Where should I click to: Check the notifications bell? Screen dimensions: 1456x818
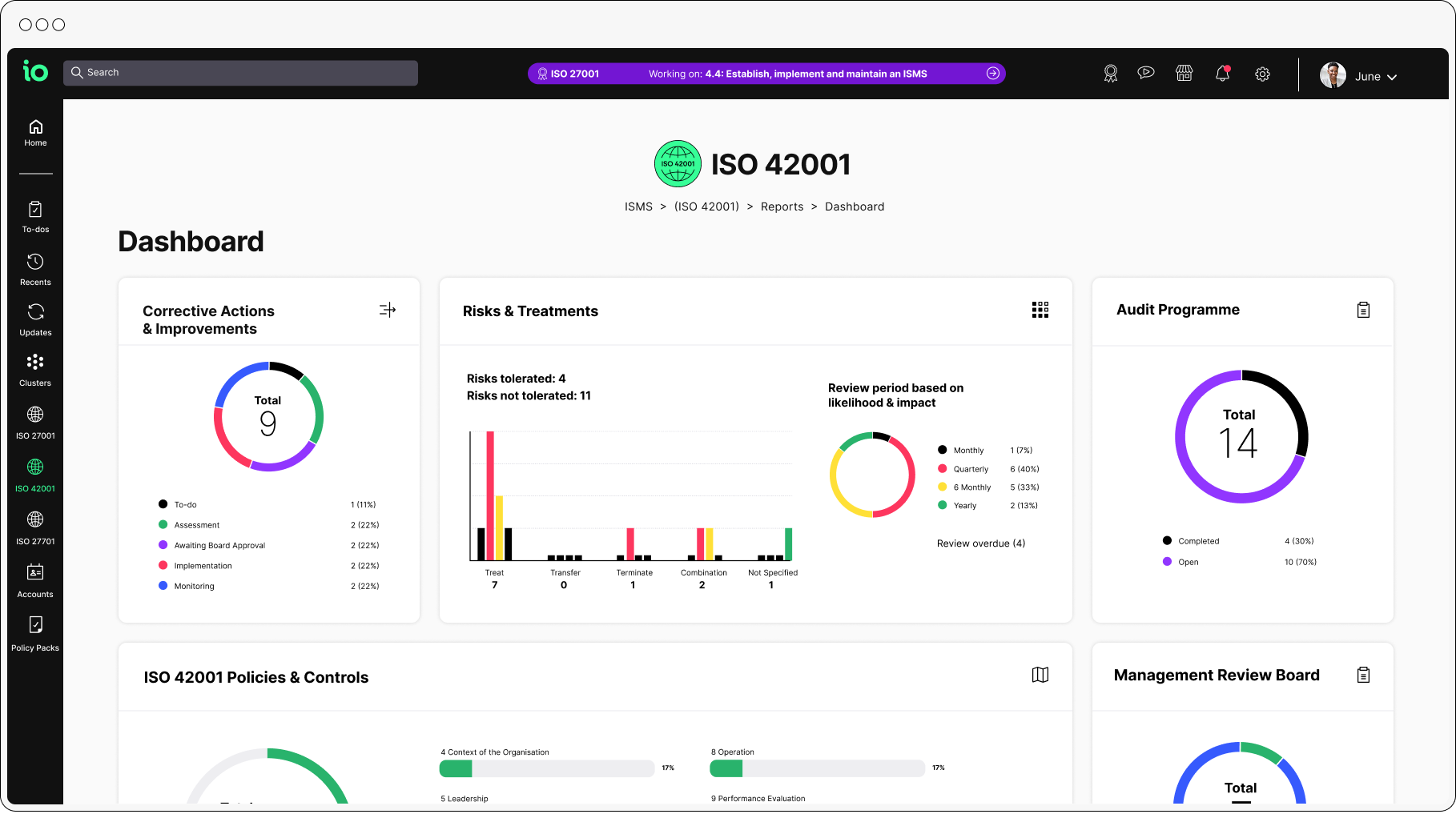point(1222,73)
